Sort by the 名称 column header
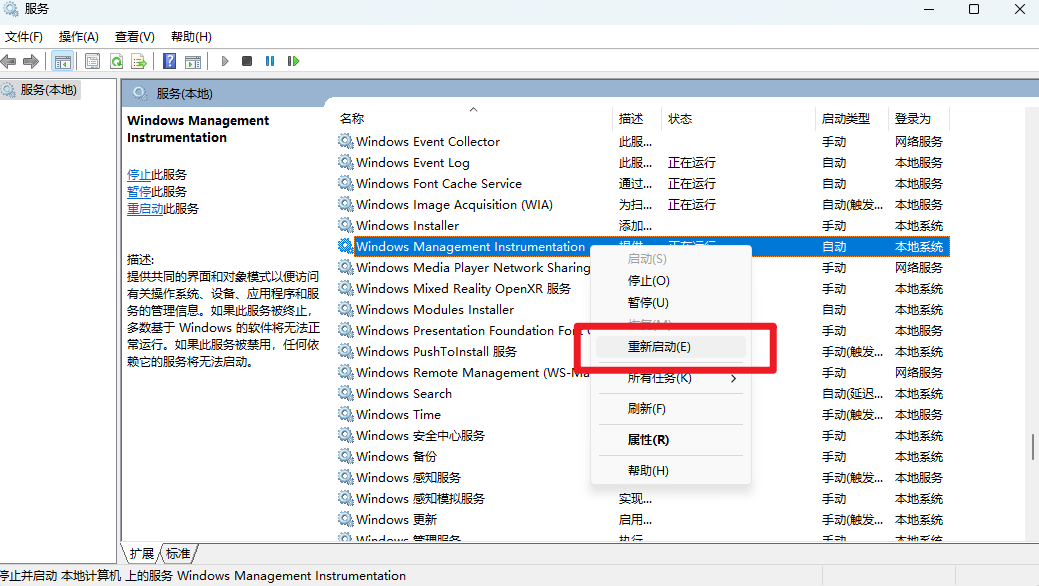The image size is (1039, 586). click(x=474, y=119)
